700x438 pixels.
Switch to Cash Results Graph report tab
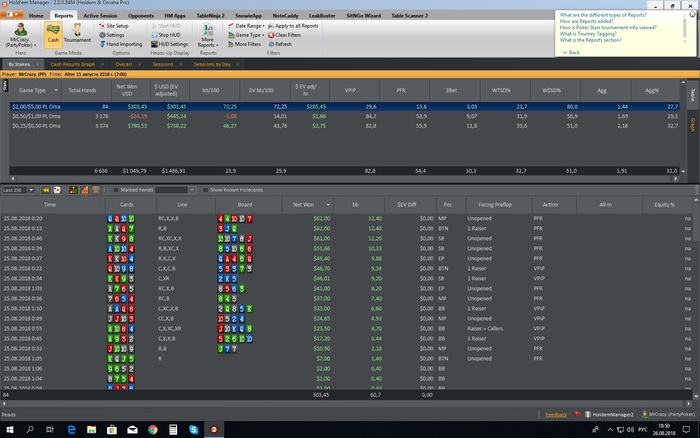(x=72, y=64)
